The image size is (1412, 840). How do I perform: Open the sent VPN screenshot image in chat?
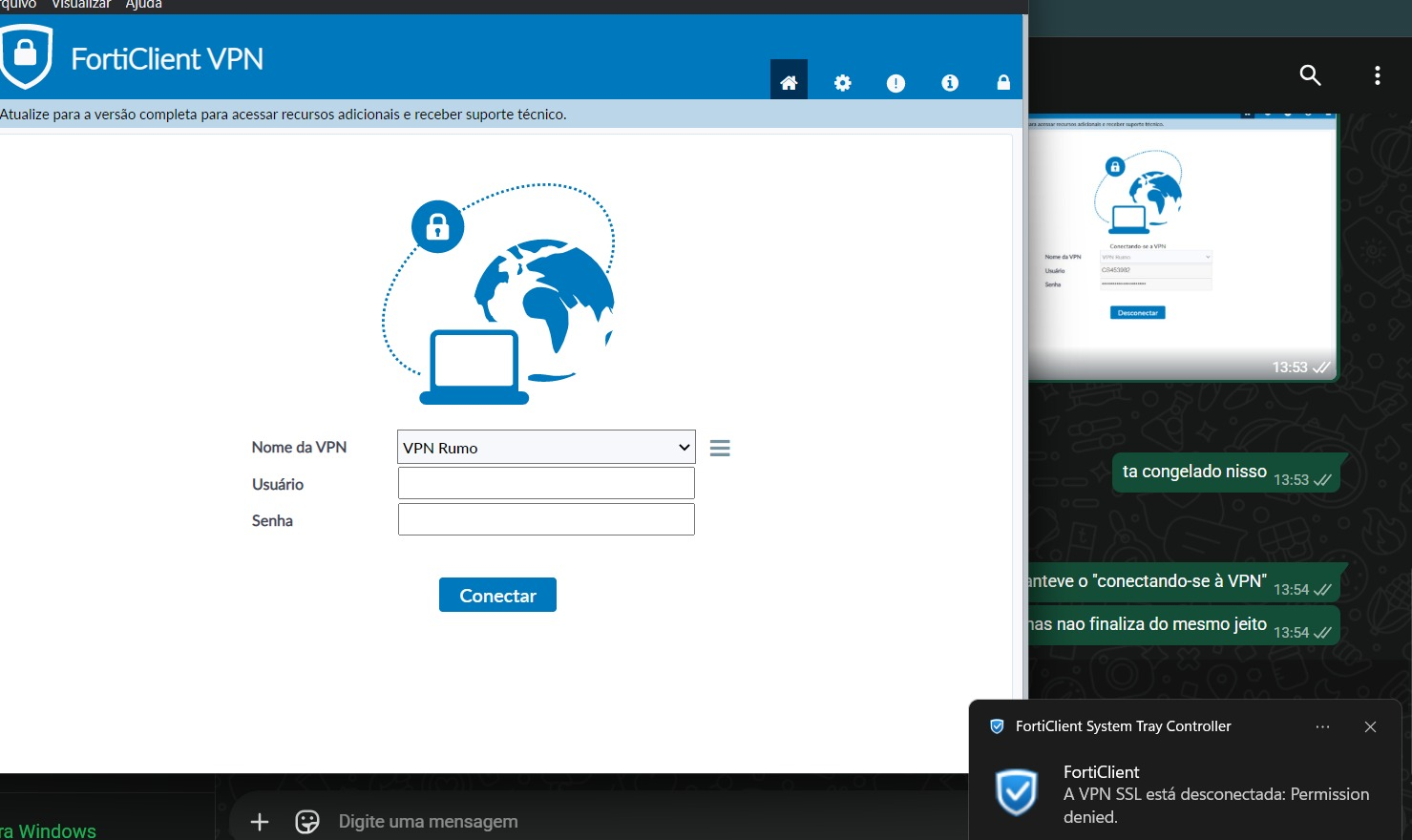point(1182,246)
